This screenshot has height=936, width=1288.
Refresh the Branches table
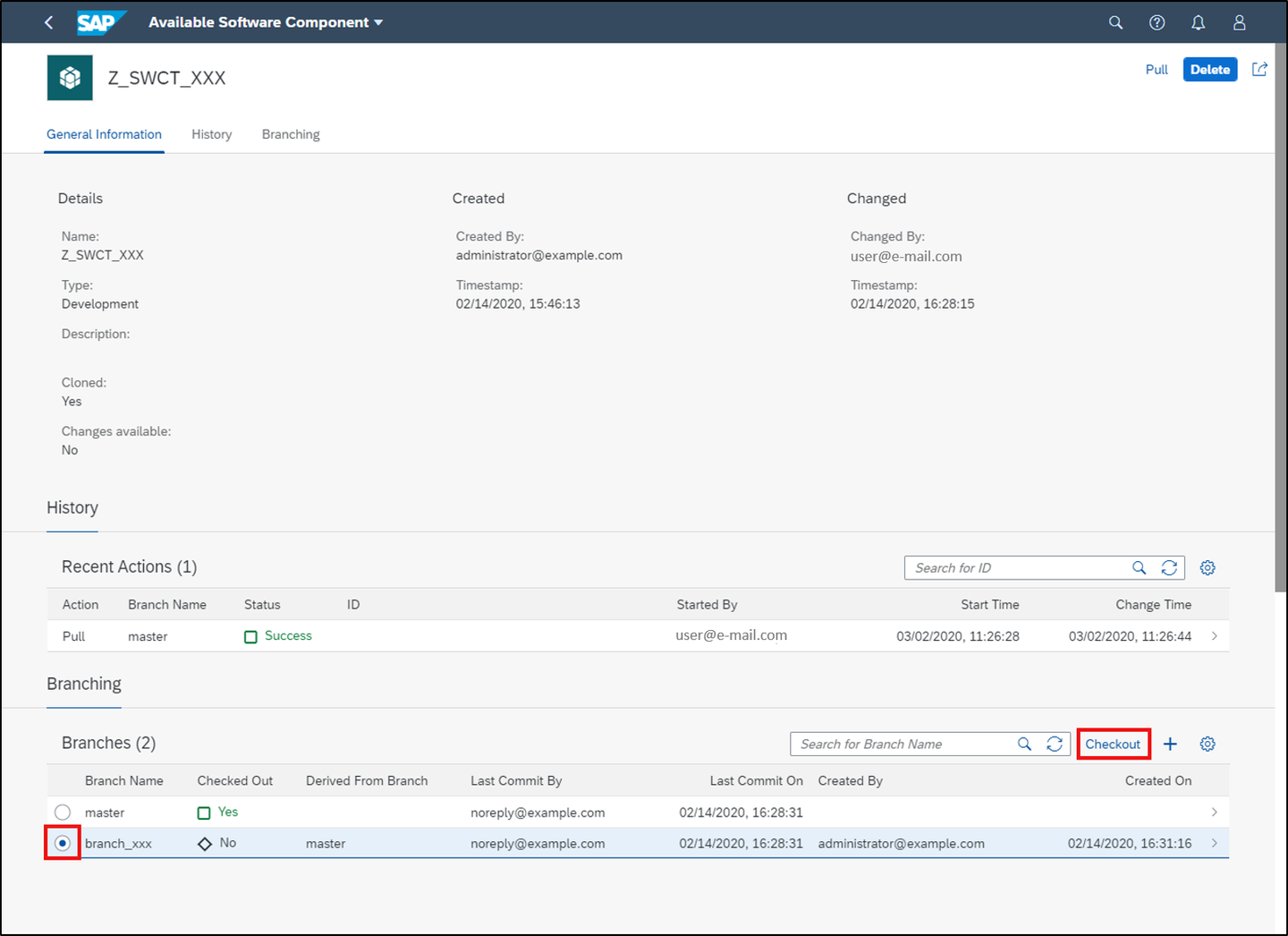(x=1055, y=744)
